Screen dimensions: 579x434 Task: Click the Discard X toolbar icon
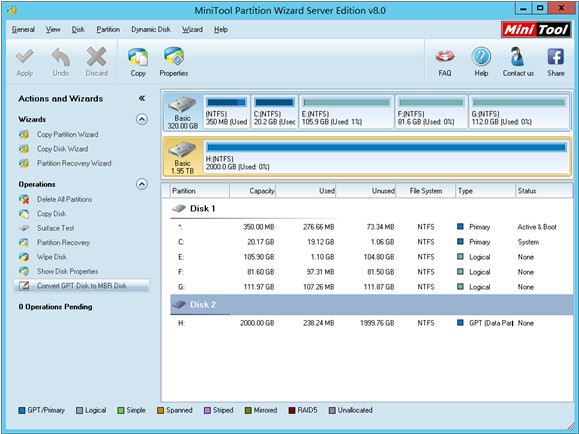point(96,57)
